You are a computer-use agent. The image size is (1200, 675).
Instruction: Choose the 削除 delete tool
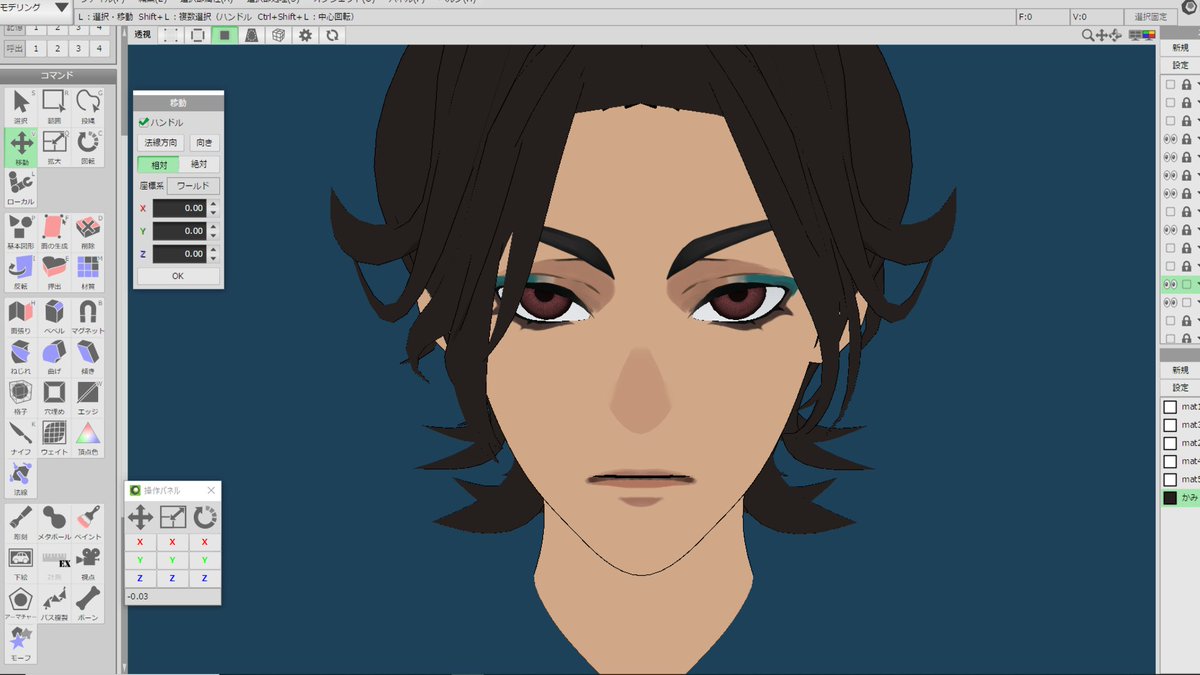[88, 232]
